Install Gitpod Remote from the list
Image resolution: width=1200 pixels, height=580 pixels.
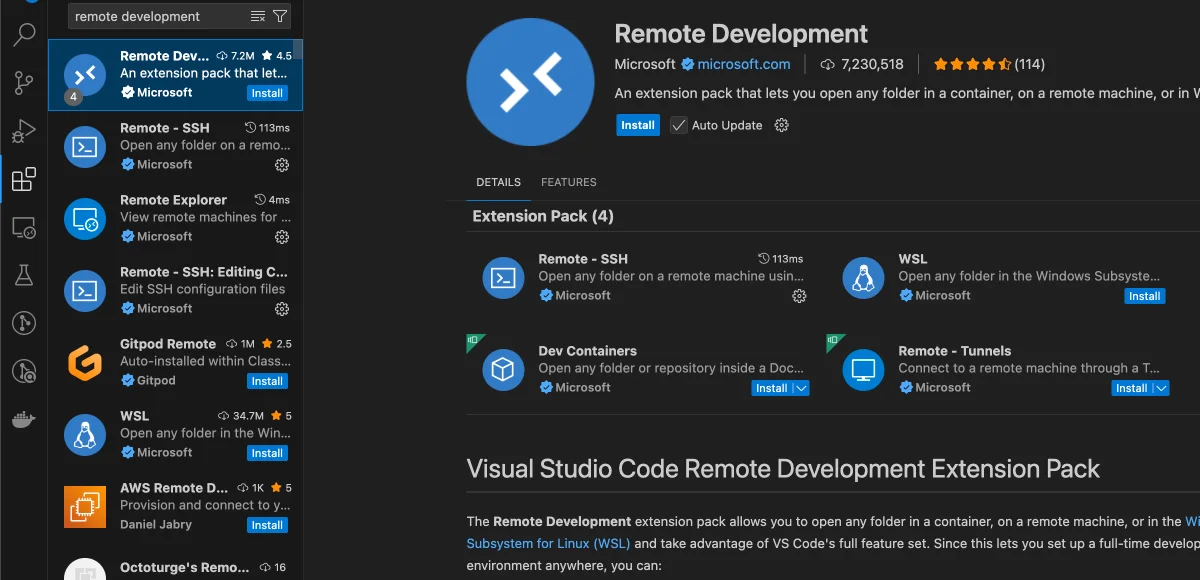tap(267, 381)
